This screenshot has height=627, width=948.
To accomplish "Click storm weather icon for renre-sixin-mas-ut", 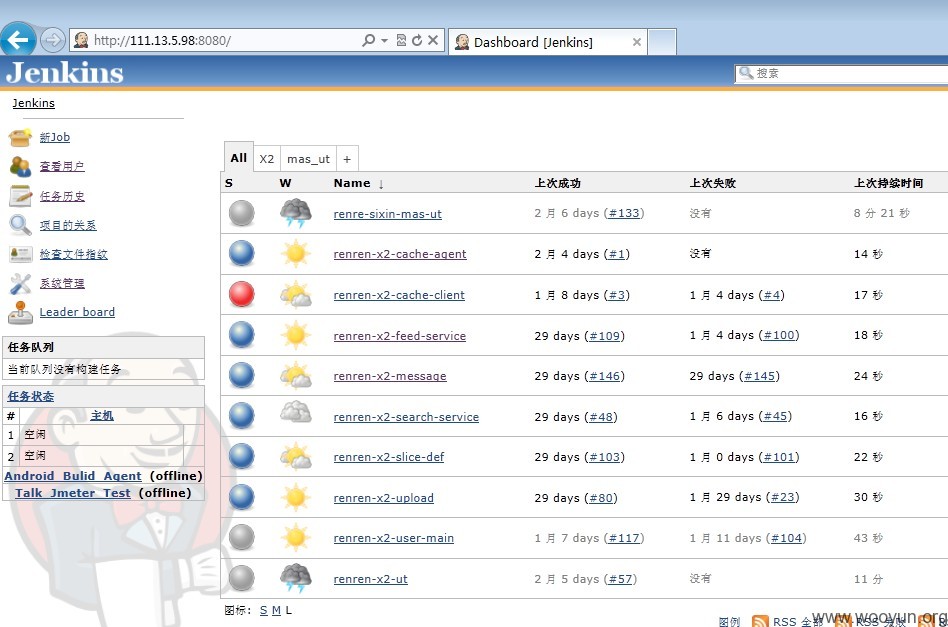I will (x=296, y=213).
